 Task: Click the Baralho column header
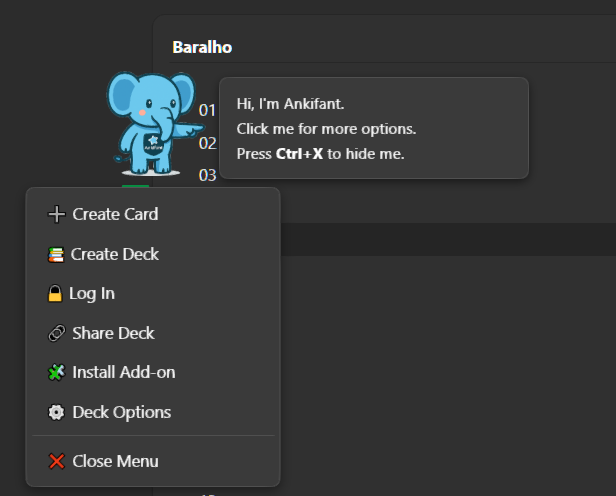click(202, 47)
